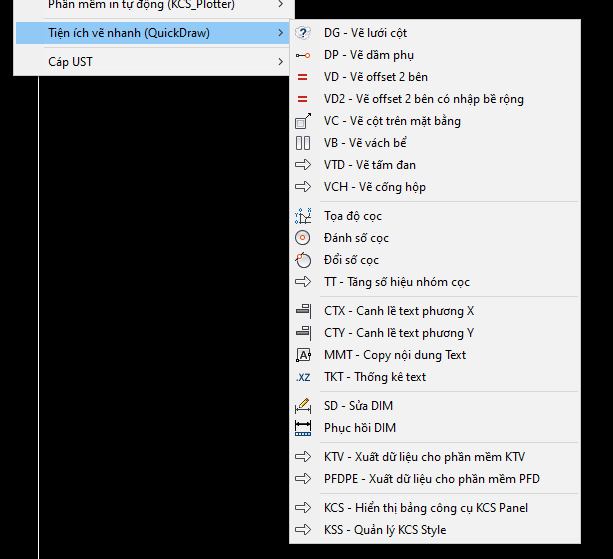Click the text A icon beside MMT - Copy nội dung Text

point(303,355)
